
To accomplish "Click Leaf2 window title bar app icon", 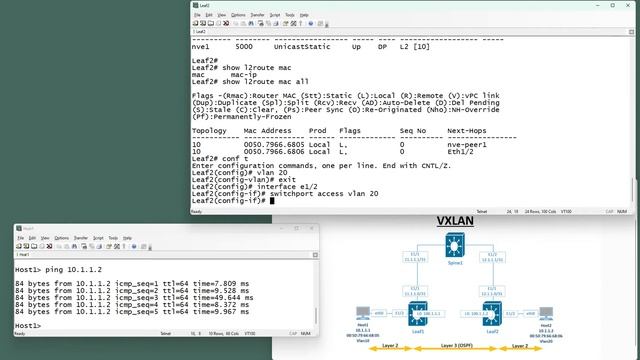I will (x=195, y=5).
